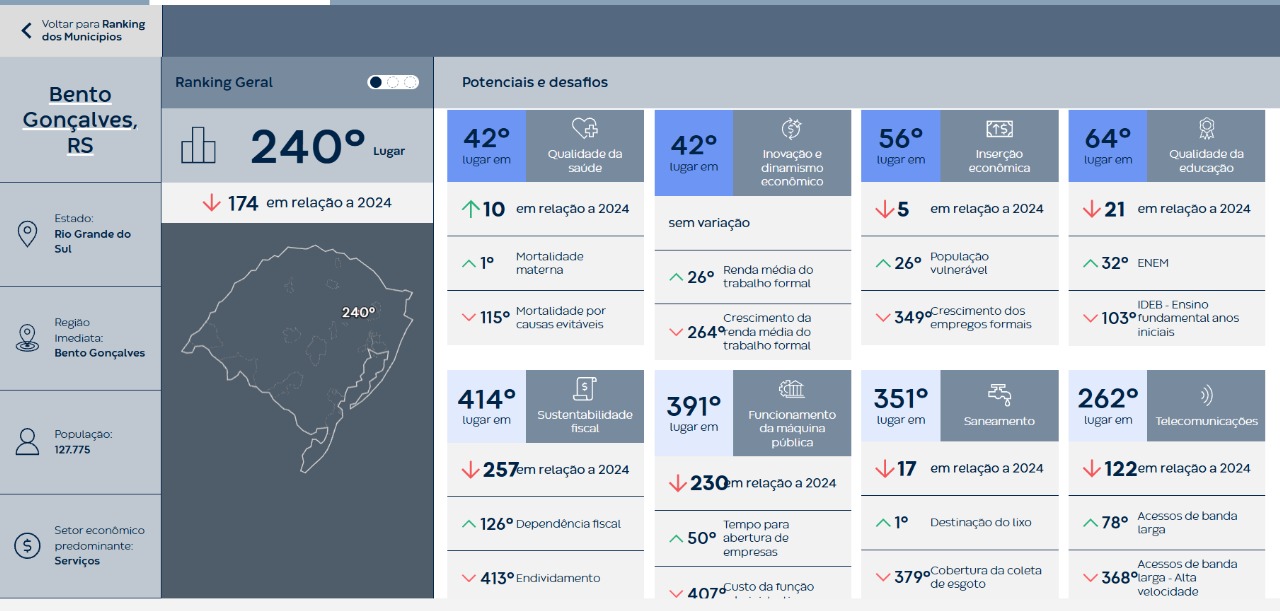This screenshot has width=1280, height=611.
Task: Switch to the middle dot of Ranking Geral toggle
Action: (x=393, y=82)
